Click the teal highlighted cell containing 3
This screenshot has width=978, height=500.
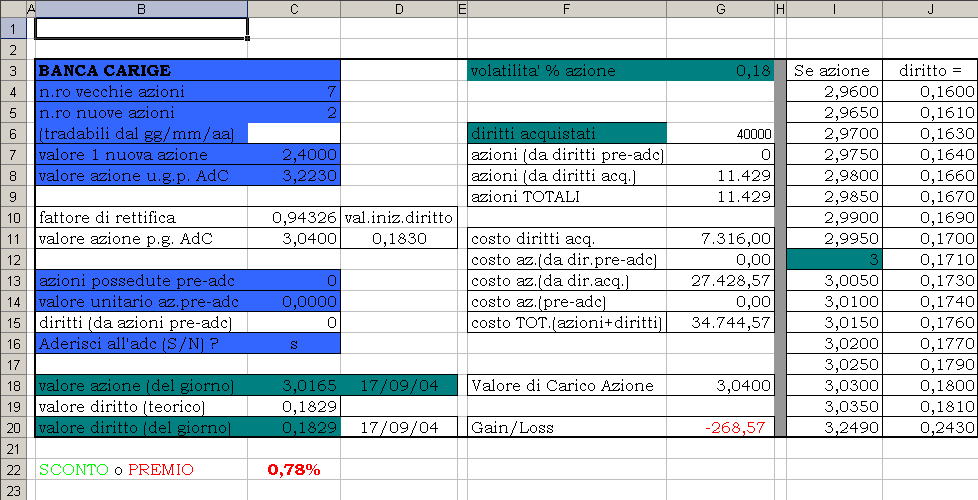coord(835,260)
